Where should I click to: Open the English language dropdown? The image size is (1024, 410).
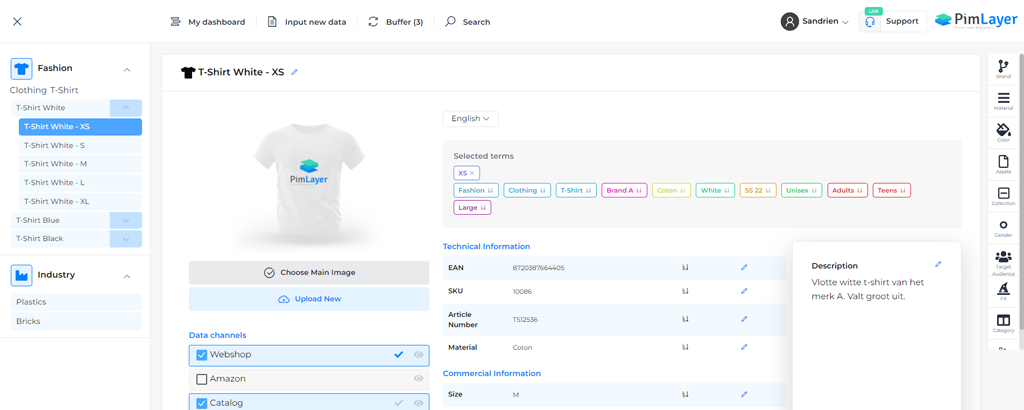[x=470, y=118]
